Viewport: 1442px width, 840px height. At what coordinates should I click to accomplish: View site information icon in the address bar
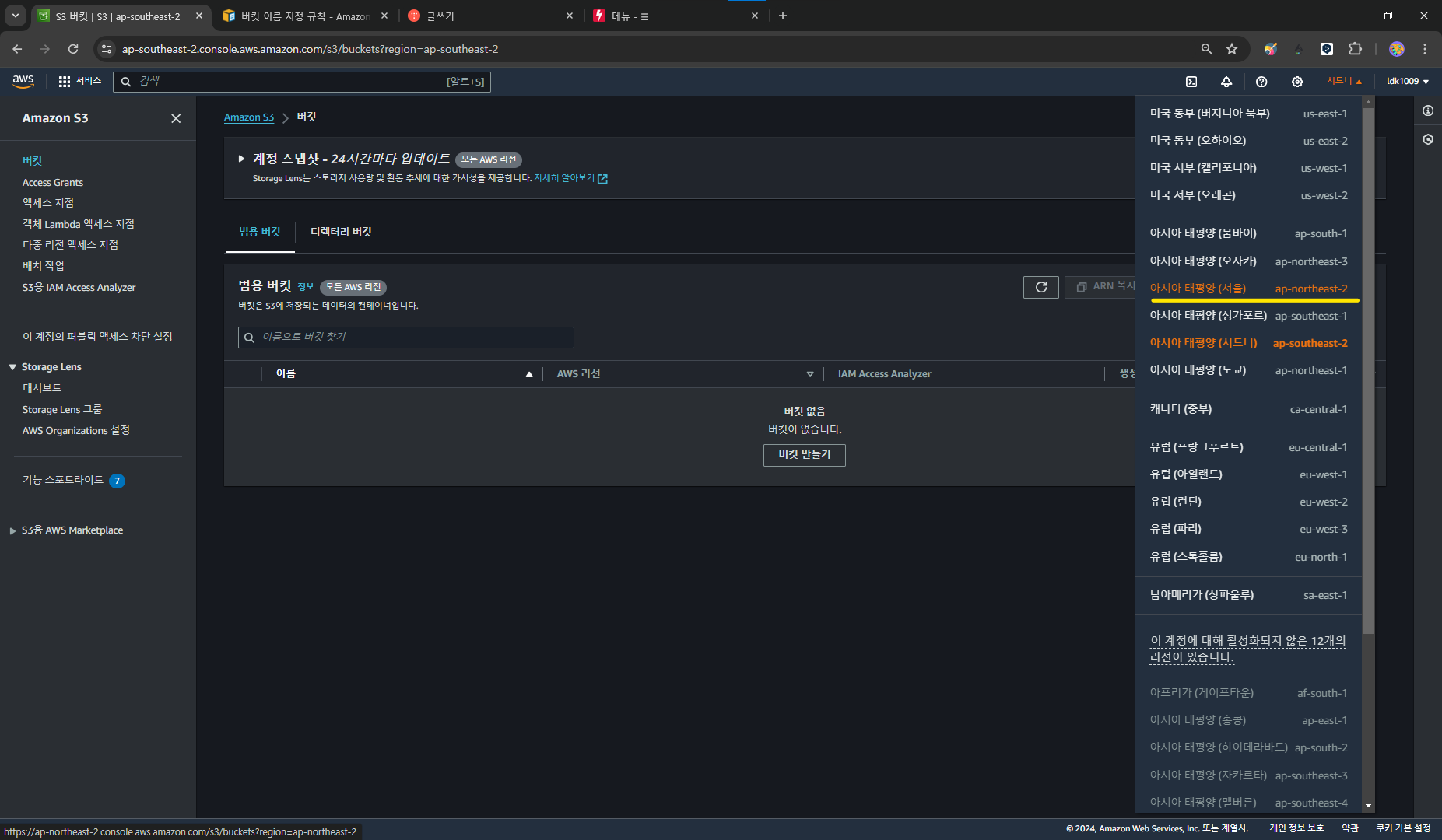107,49
